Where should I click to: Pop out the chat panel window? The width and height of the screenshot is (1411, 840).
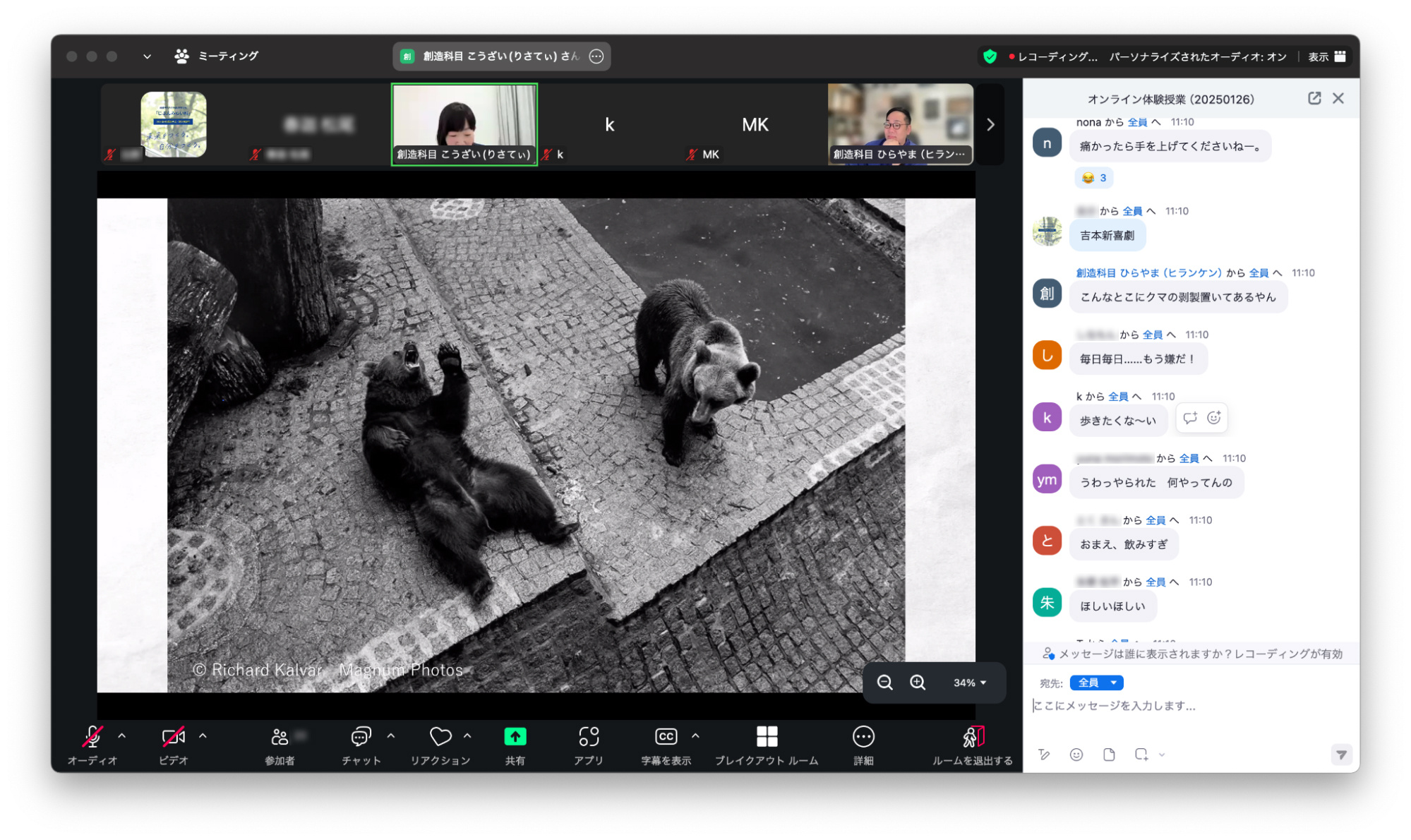point(1314,98)
